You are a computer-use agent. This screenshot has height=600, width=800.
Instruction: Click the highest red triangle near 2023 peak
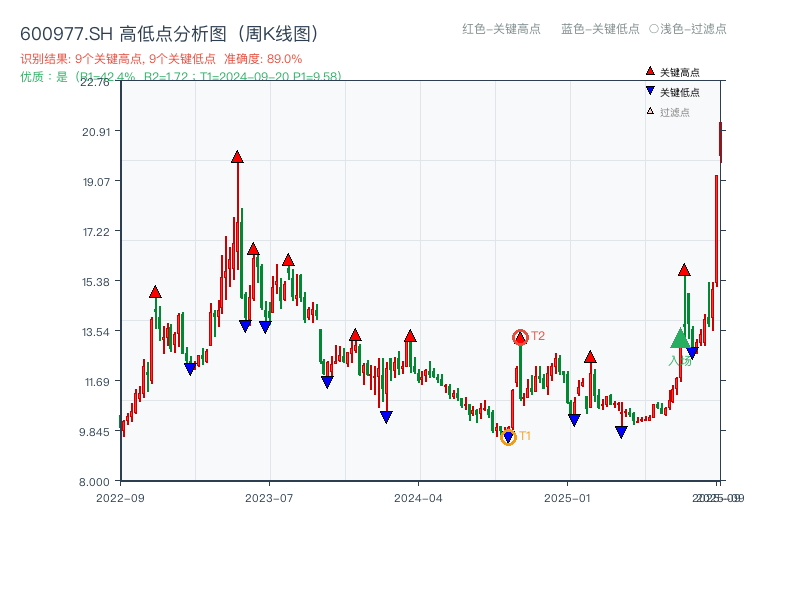[236, 156]
